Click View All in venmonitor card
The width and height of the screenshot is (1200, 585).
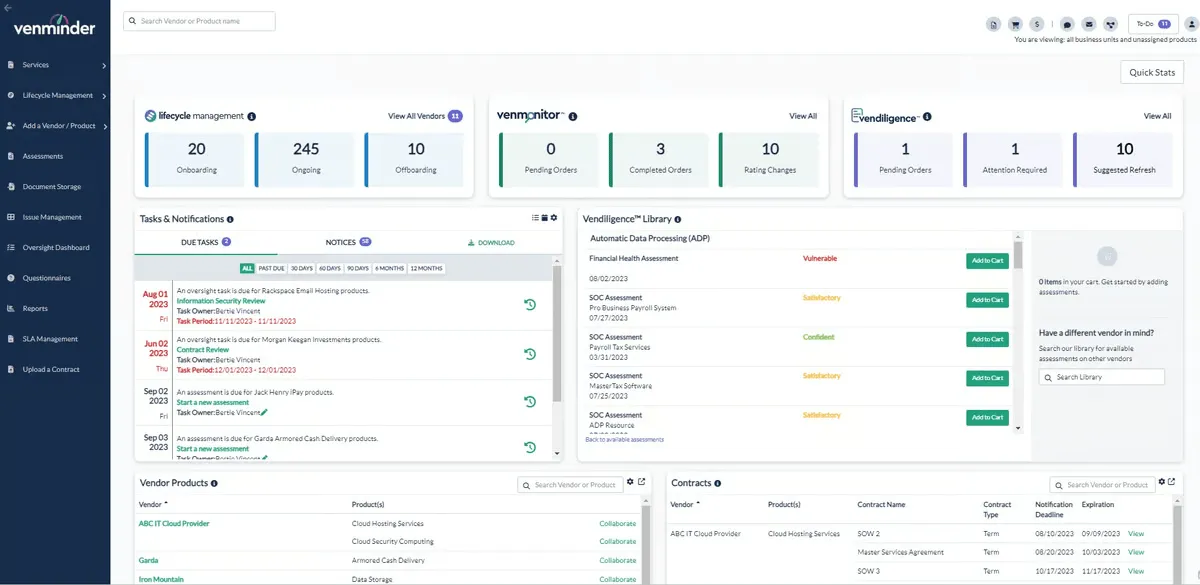(803, 116)
